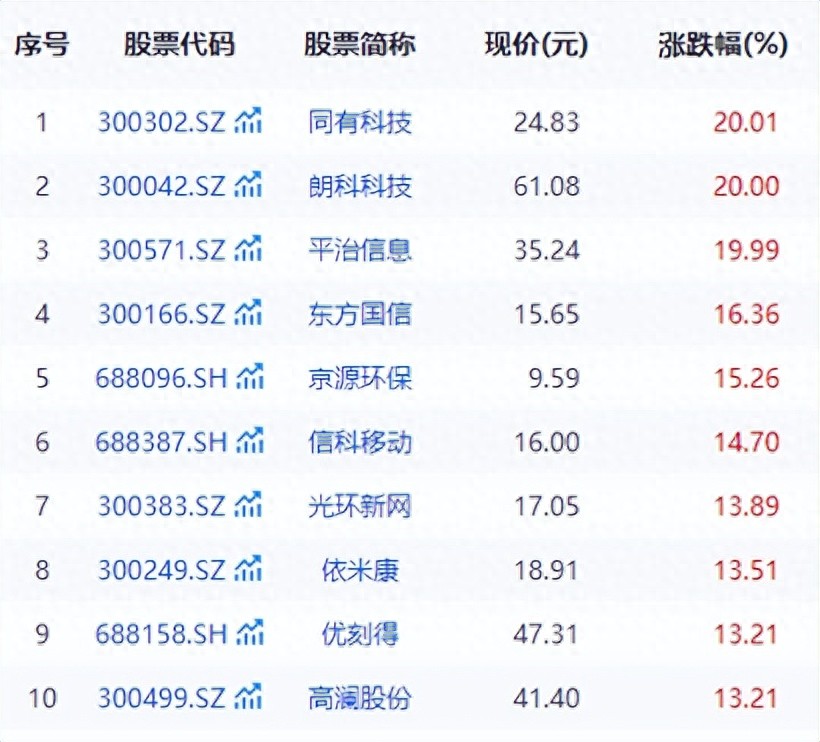Open trend icon for 300499.SZ
This screenshot has height=742, width=820.
point(248,698)
